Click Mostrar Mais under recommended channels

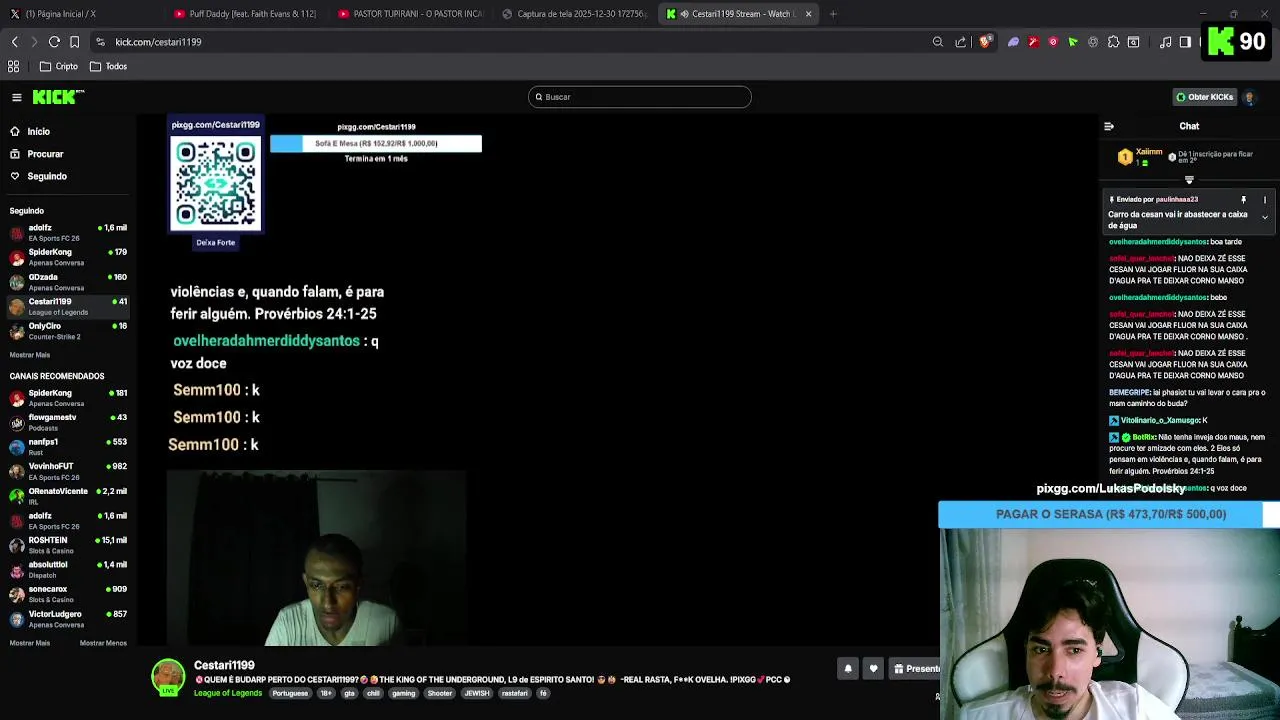pos(30,643)
